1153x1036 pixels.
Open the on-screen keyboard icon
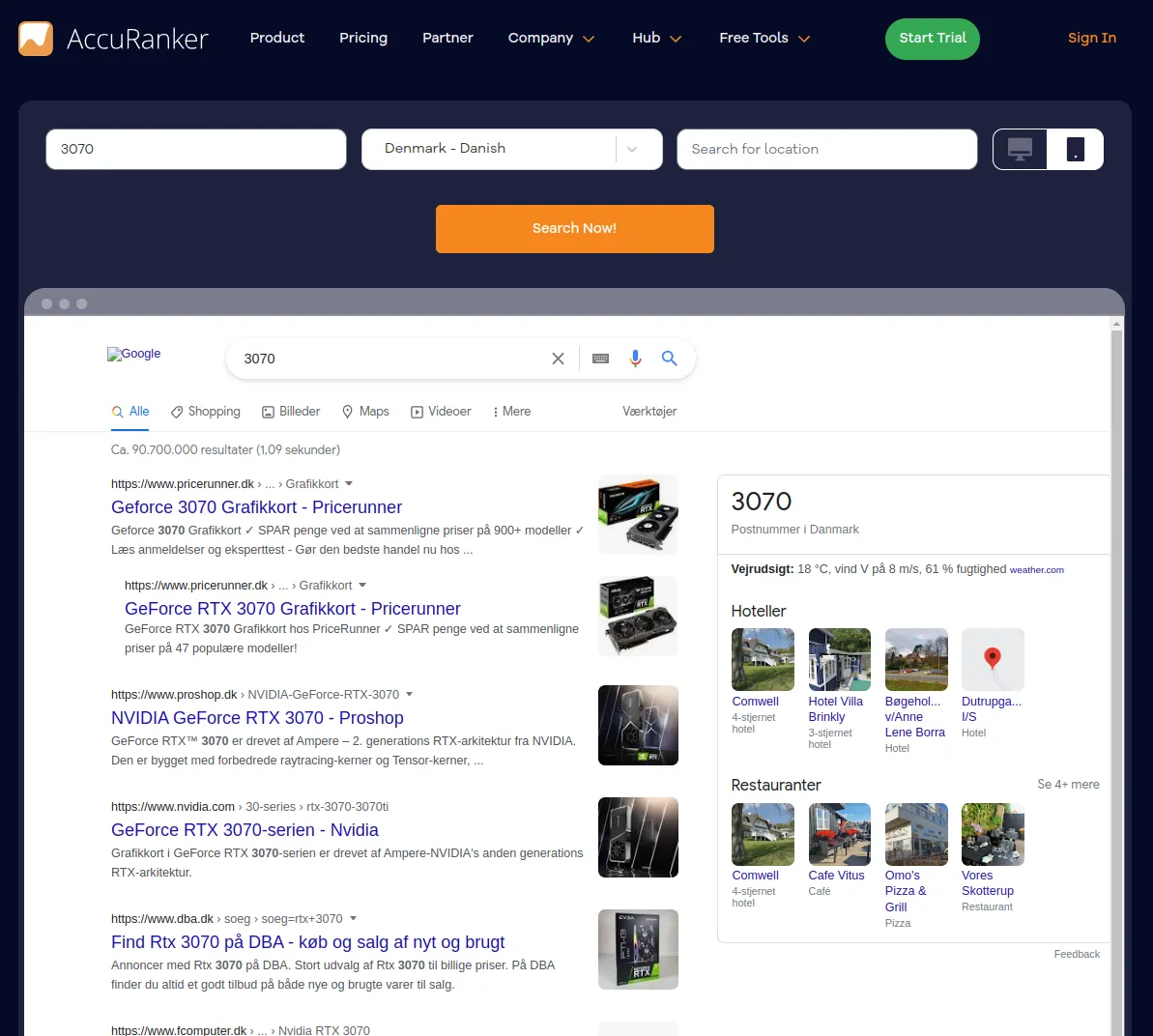coord(600,359)
